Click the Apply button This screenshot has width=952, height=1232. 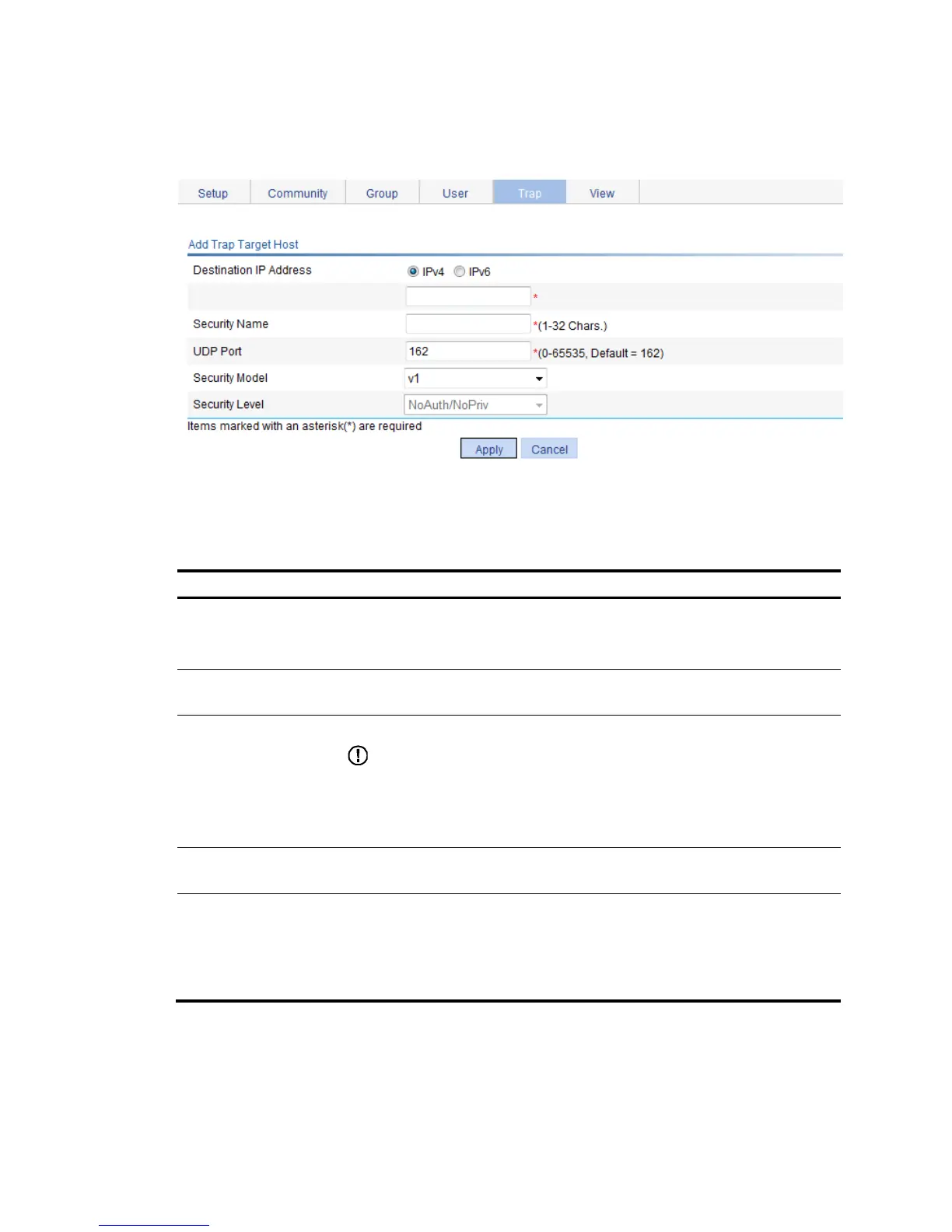488,449
